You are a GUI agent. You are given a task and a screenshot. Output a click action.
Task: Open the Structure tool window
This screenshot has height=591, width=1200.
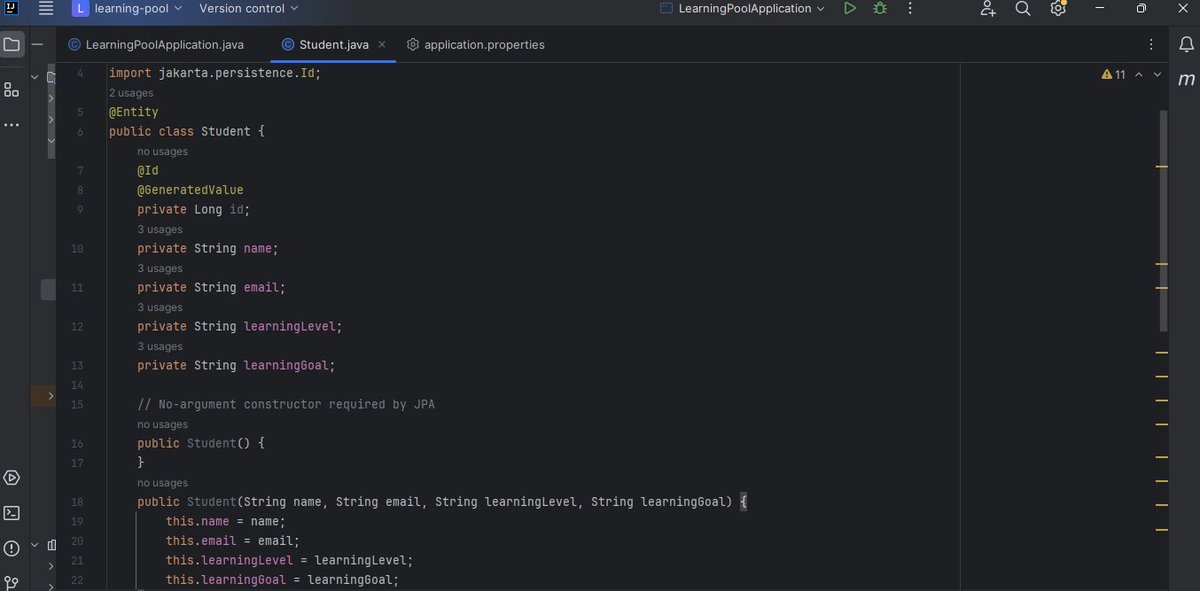coord(11,89)
